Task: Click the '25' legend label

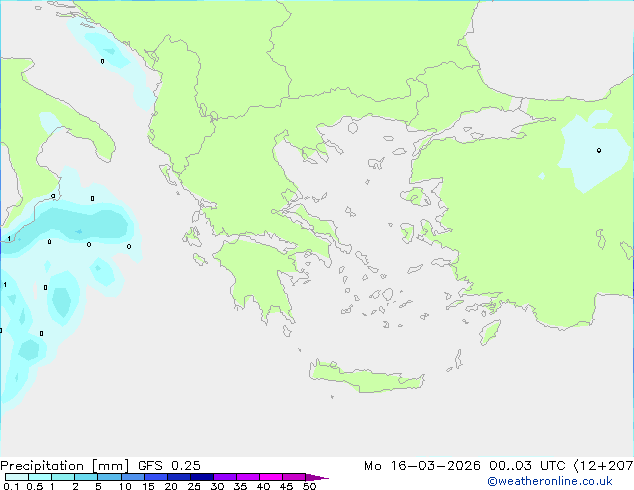Action: click(194, 486)
